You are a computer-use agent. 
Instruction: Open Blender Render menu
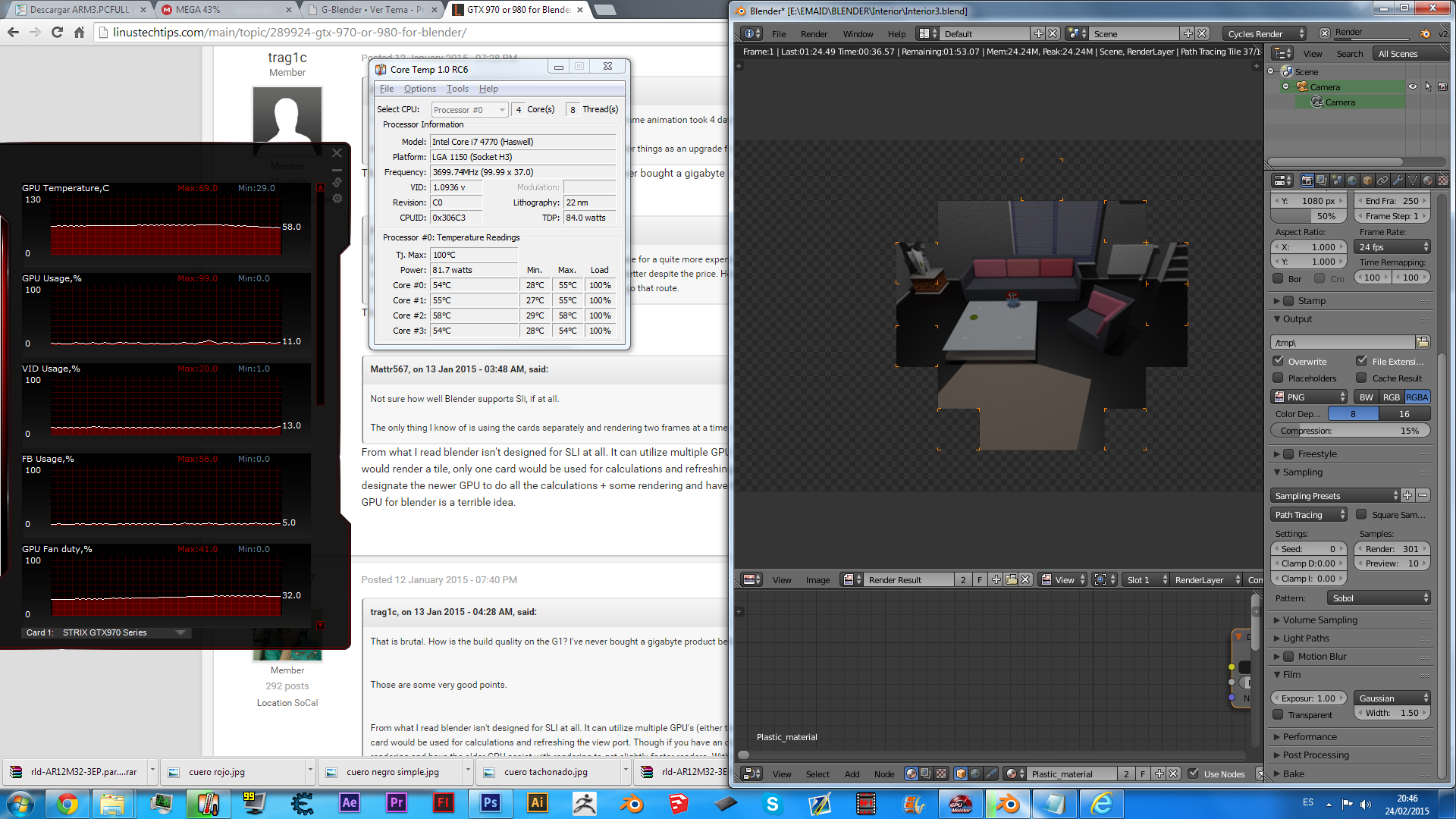(814, 33)
